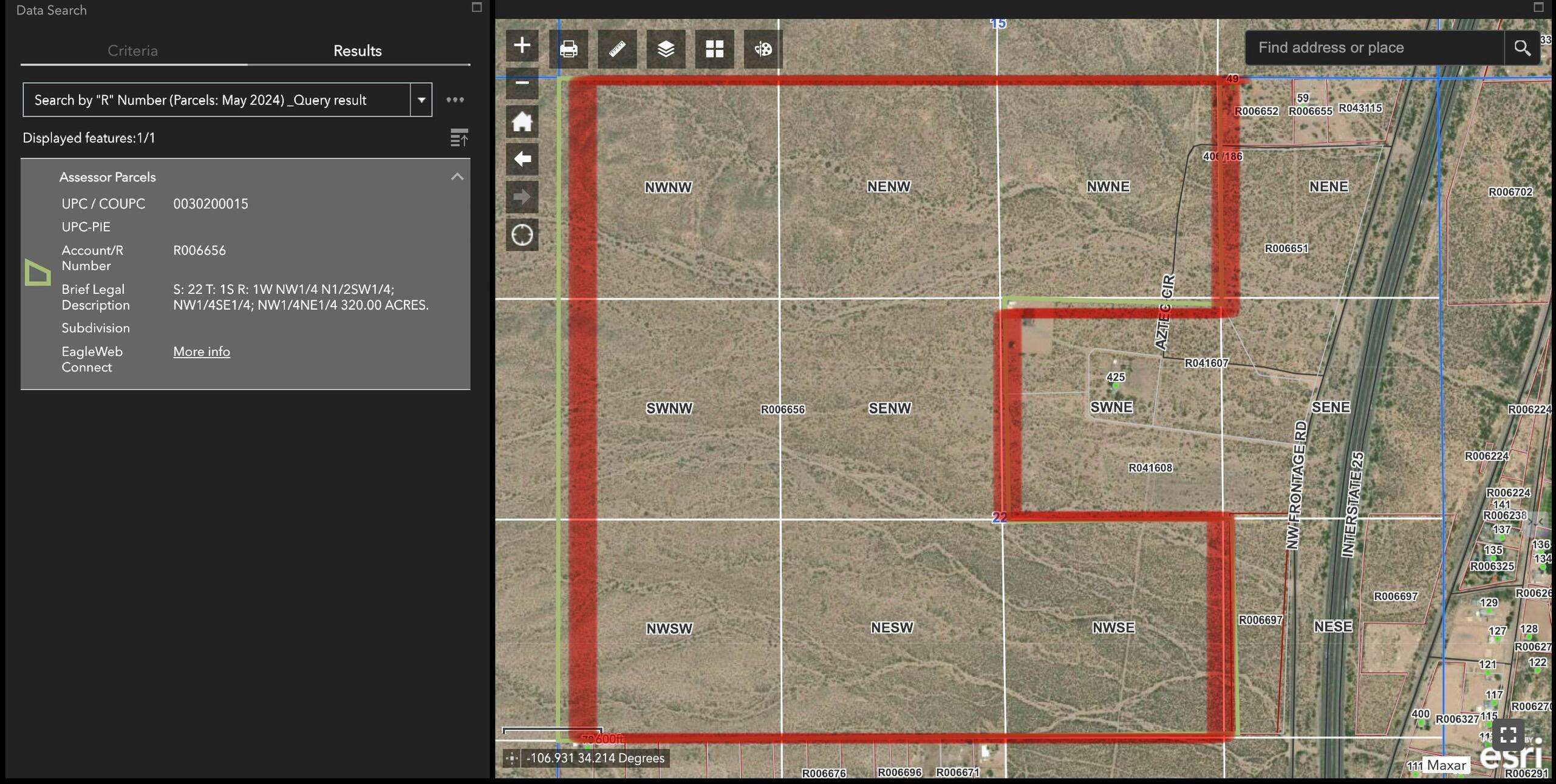1556x784 pixels.
Task: Zoom in on the map
Action: click(522, 45)
